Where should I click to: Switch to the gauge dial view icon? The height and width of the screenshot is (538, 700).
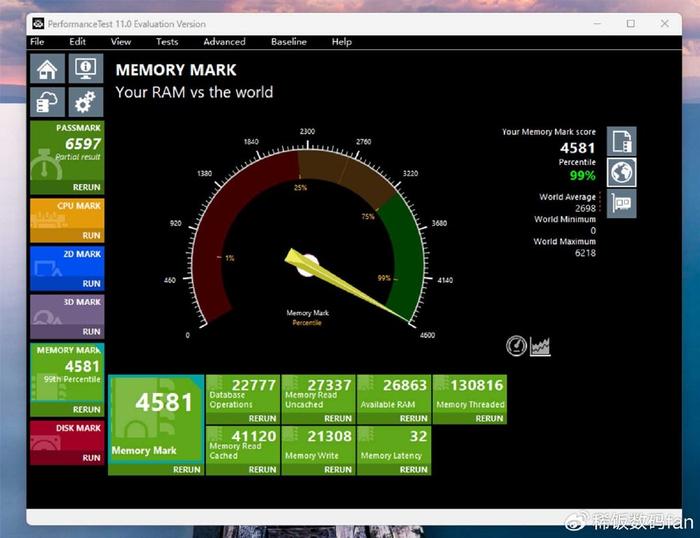(516, 346)
